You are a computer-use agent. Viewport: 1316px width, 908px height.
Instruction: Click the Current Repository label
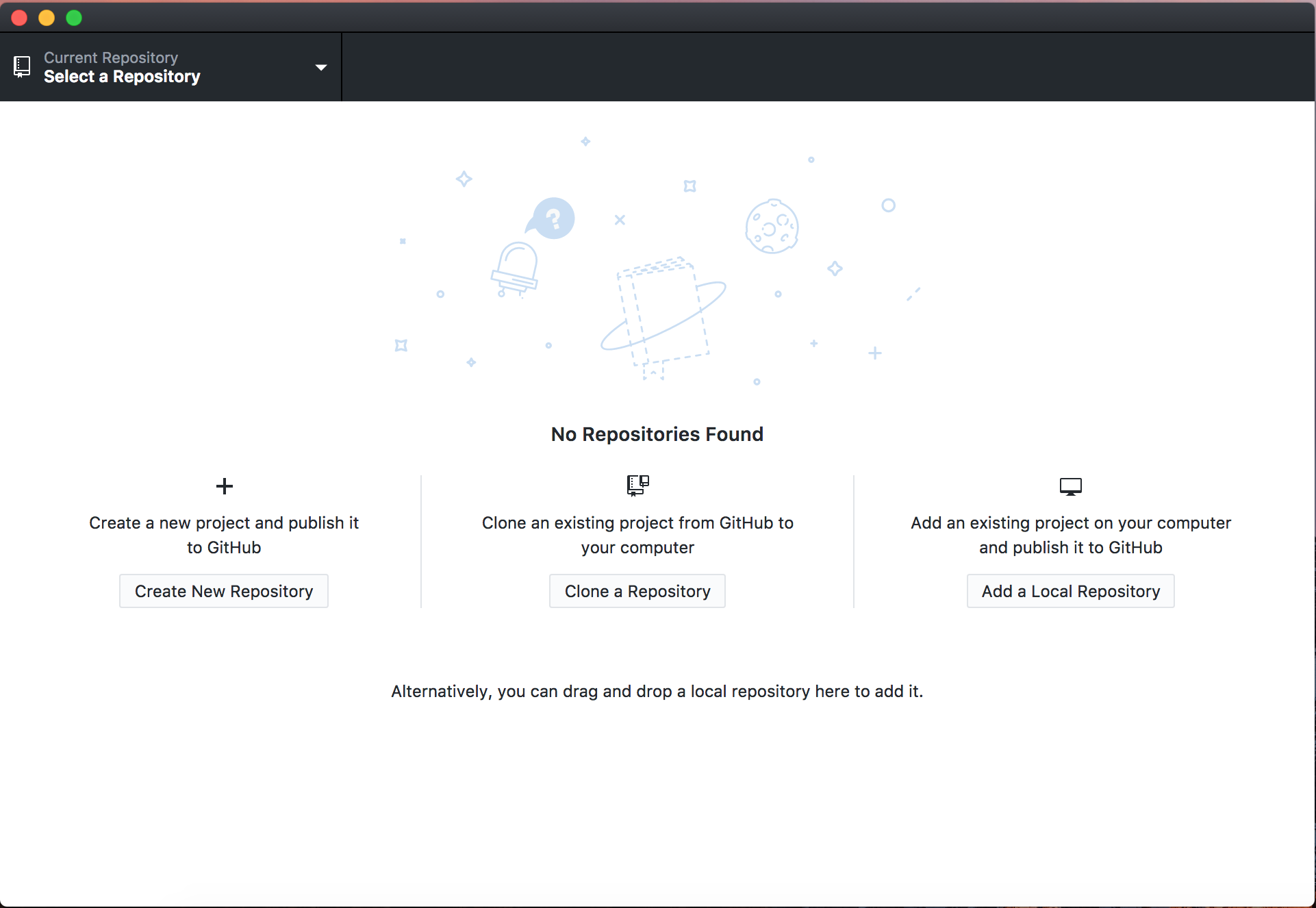pos(111,58)
